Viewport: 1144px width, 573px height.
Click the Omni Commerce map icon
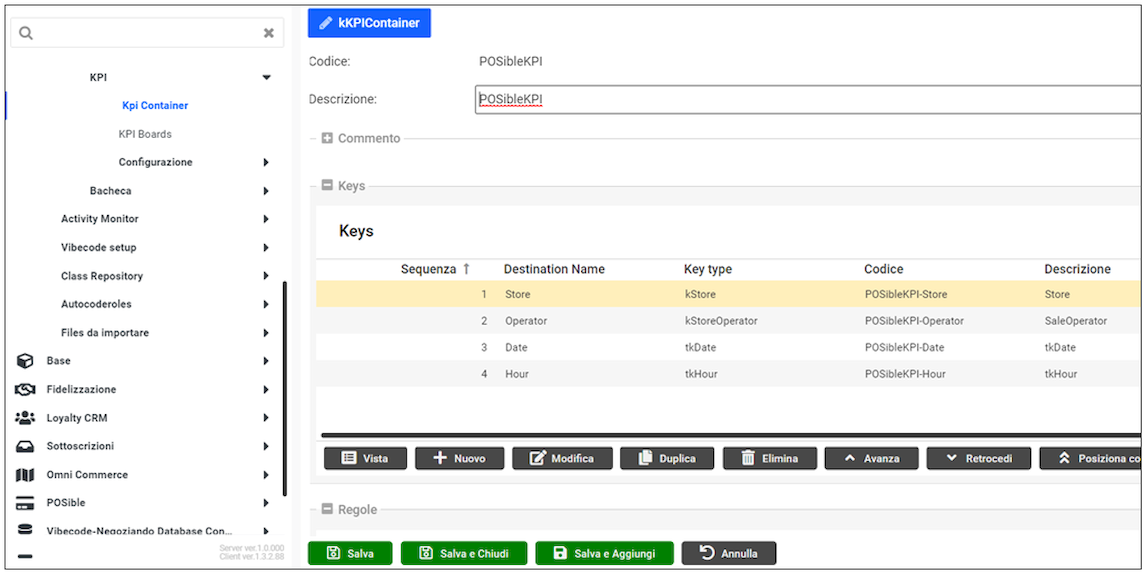pos(26,475)
